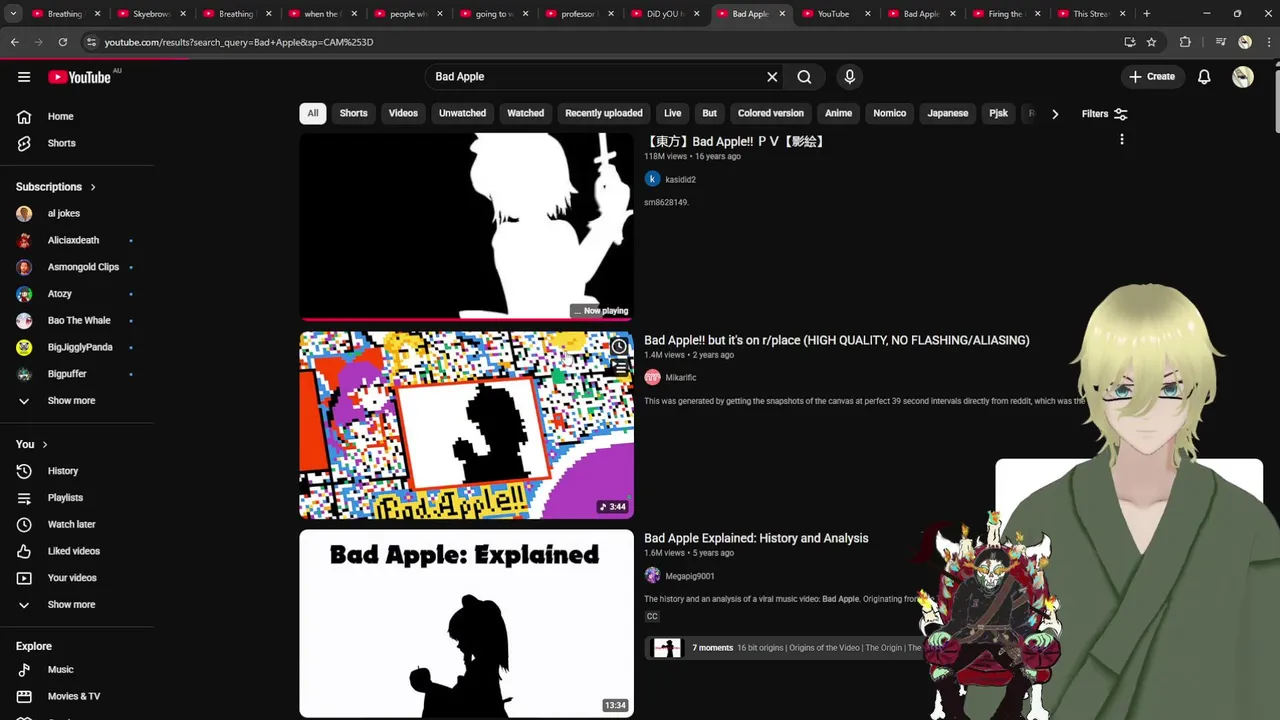Screen dimensions: 1280x720
Task: Clear the search box with the X icon
Action: (772, 77)
